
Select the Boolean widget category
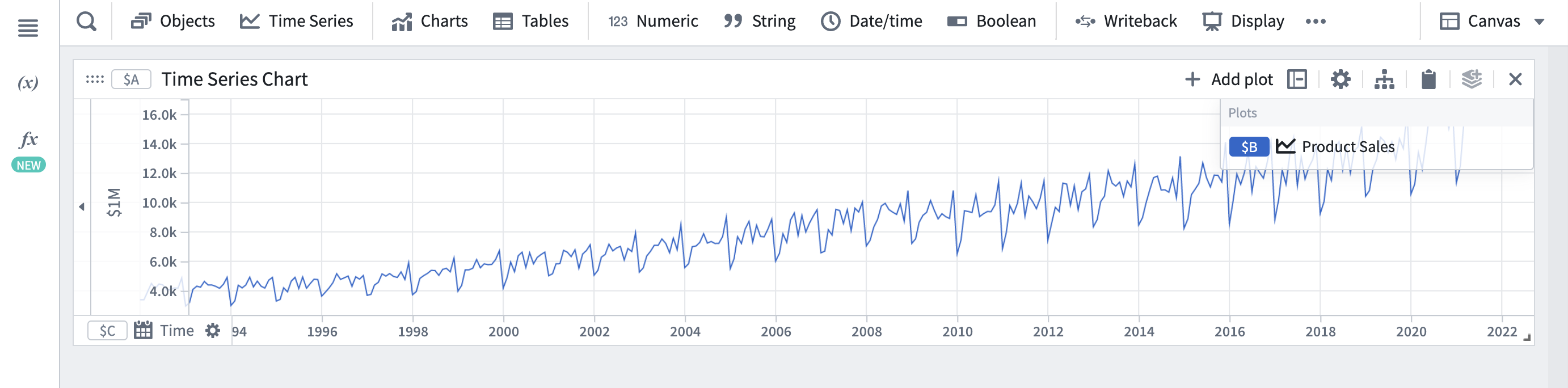[x=992, y=22]
